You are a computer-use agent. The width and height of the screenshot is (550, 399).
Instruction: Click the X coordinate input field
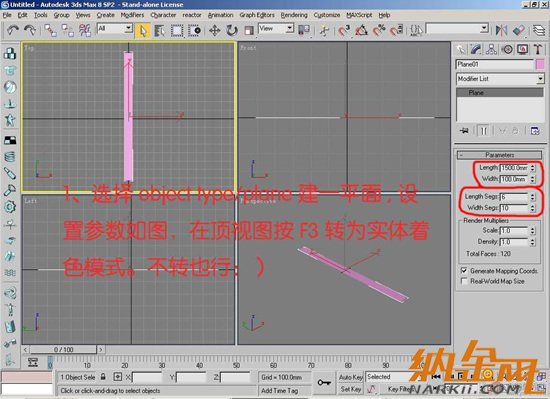pos(147,378)
